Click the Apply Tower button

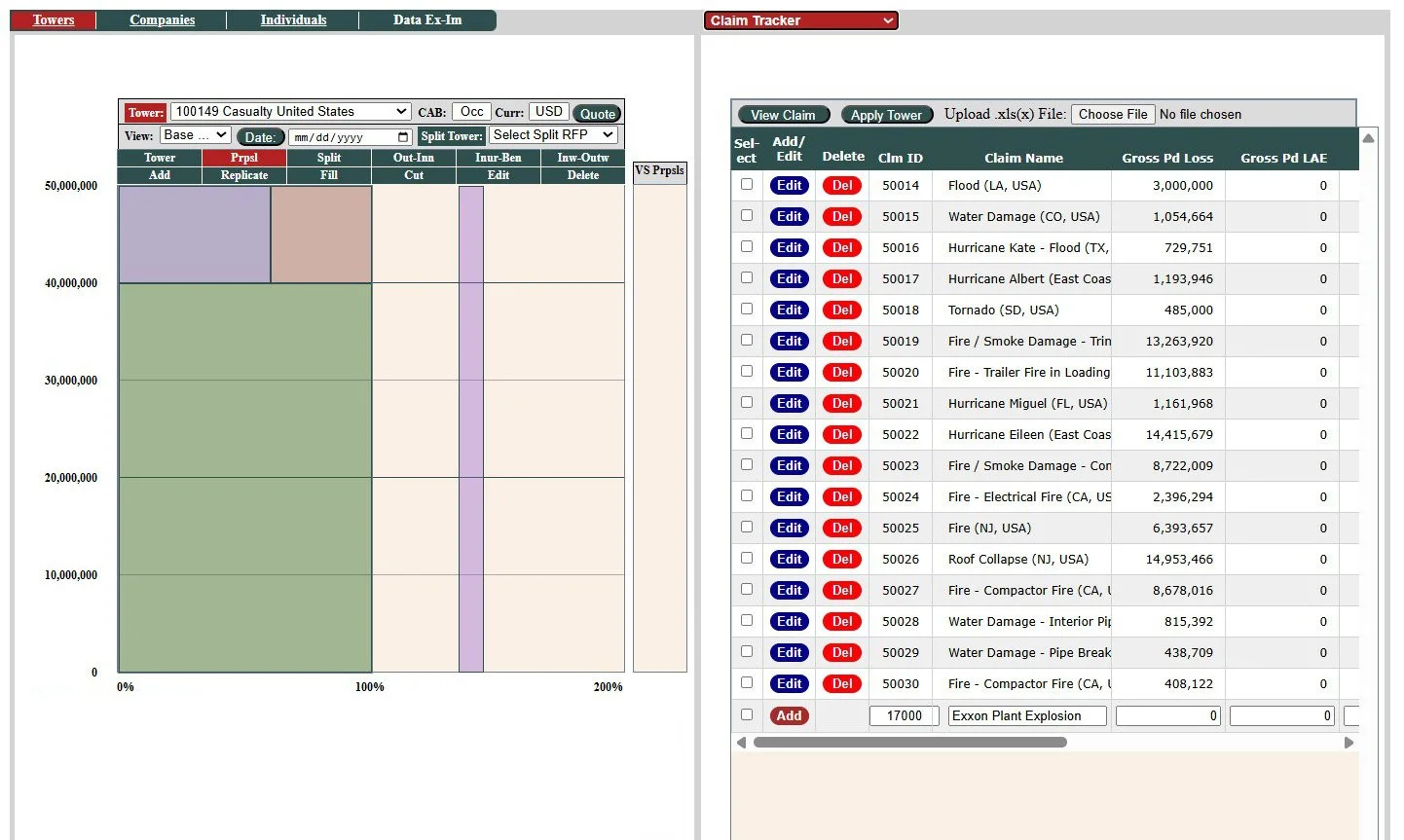point(886,115)
